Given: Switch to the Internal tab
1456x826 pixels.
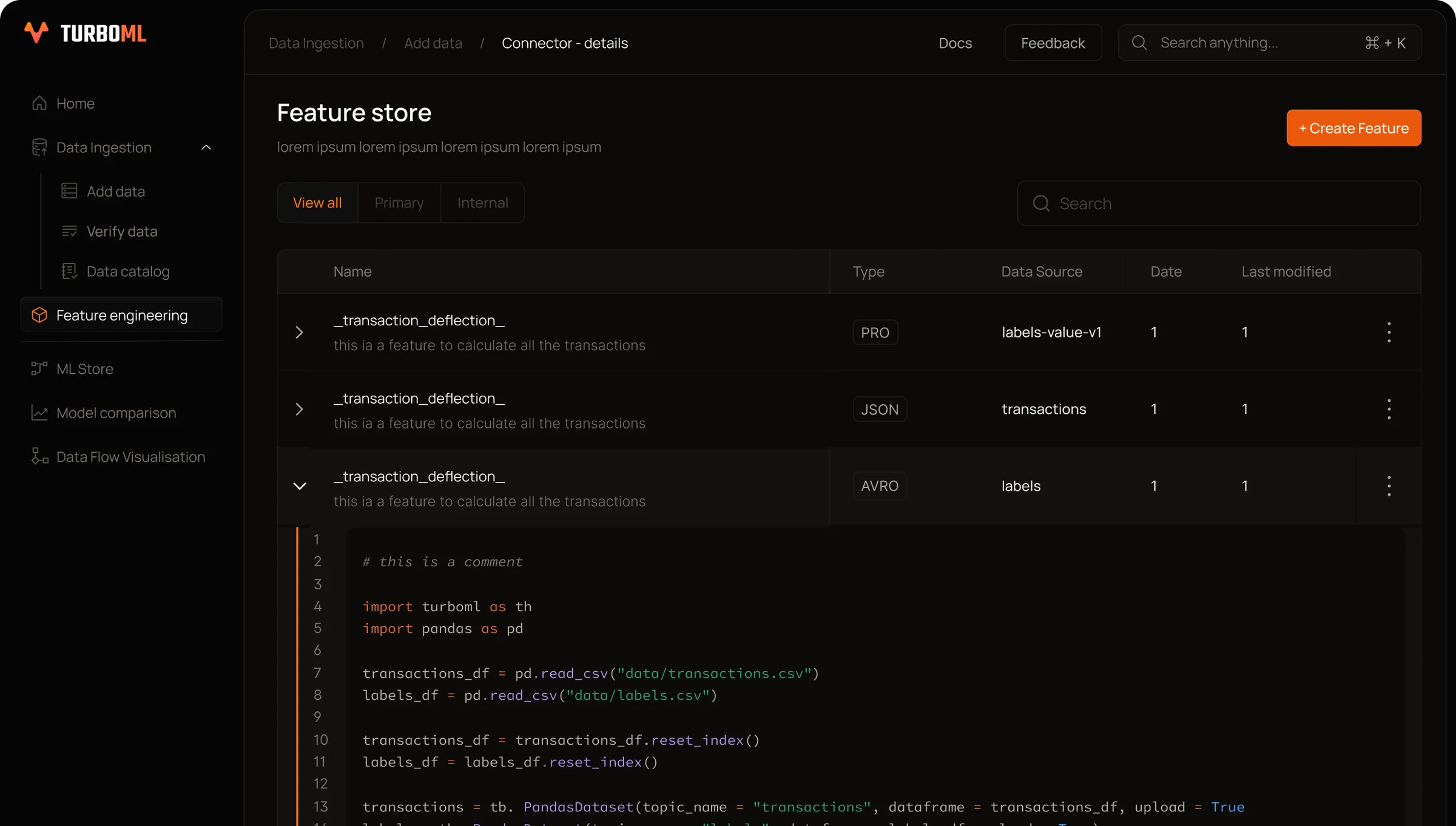Looking at the screenshot, I should (483, 203).
